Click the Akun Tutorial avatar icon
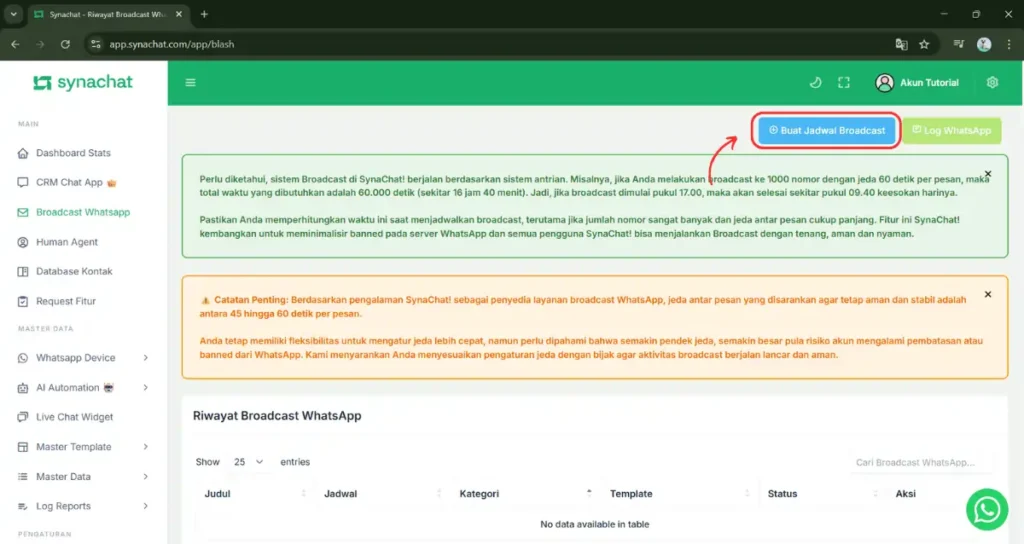The image size is (1024, 544). coord(884,82)
